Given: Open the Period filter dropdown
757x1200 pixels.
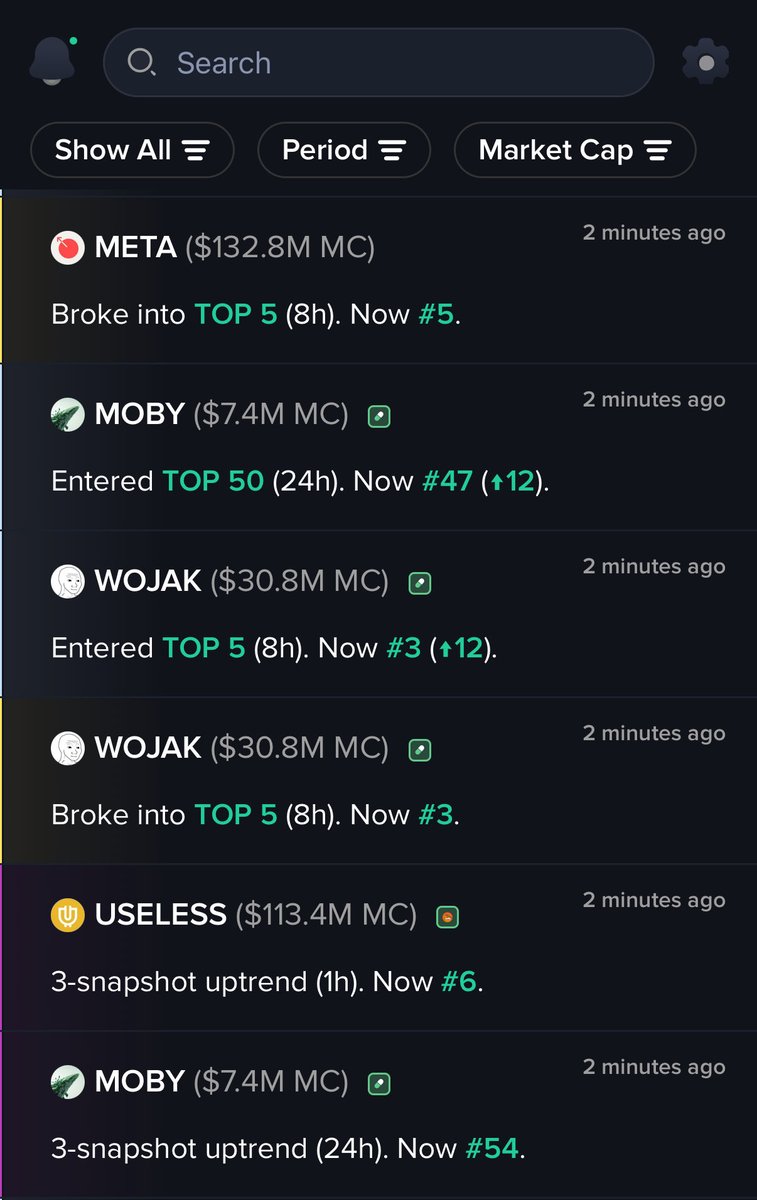Looking at the screenshot, I should [x=344, y=150].
